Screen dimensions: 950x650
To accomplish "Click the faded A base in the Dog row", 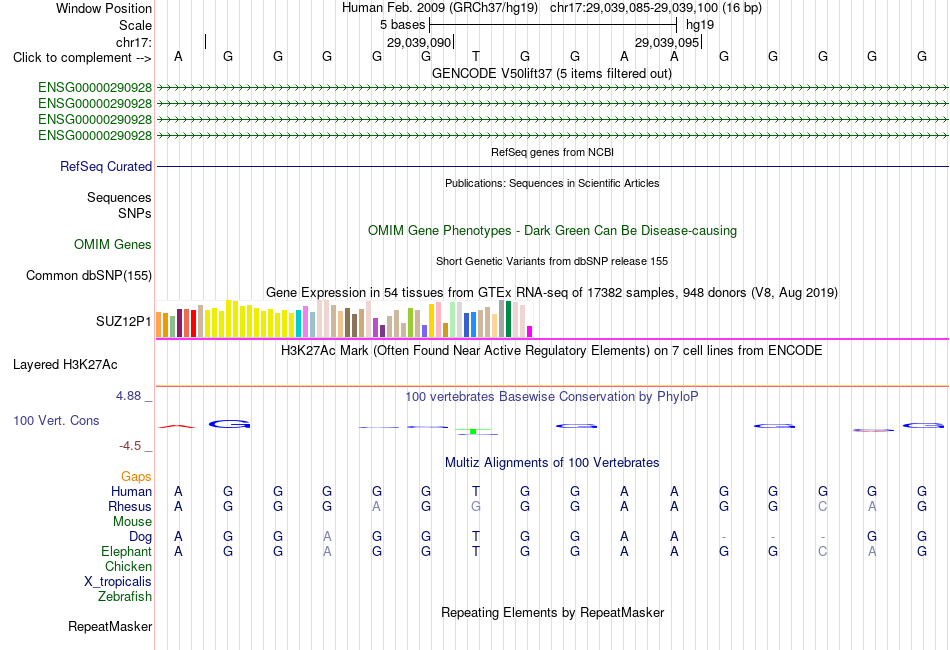I will [327, 537].
